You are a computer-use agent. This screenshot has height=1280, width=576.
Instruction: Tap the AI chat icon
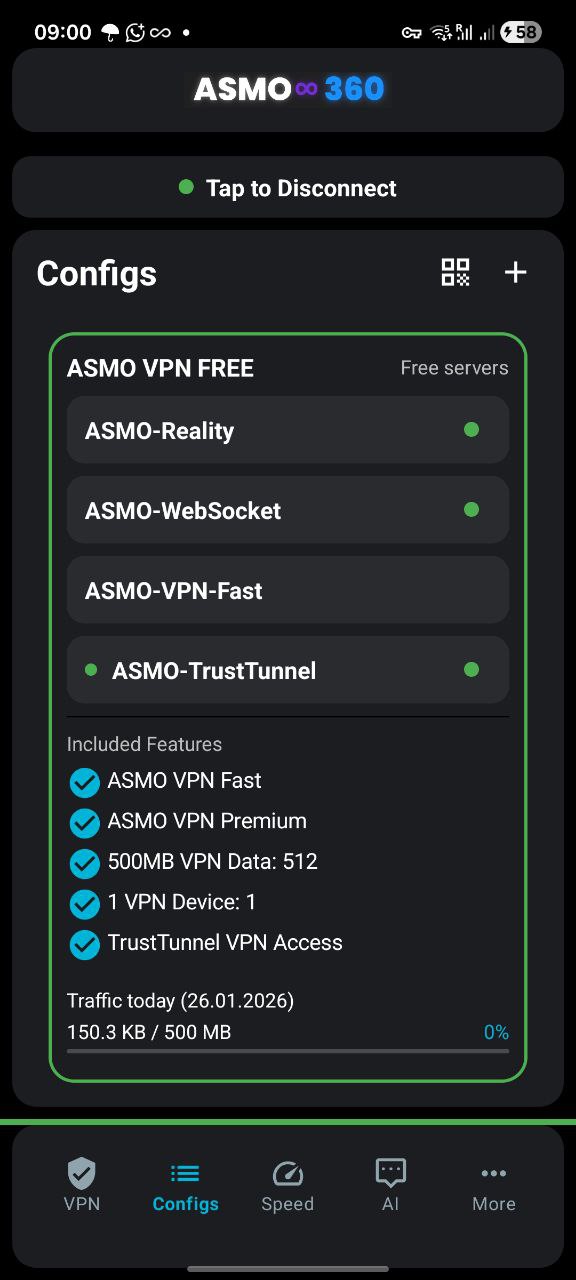pos(390,1172)
